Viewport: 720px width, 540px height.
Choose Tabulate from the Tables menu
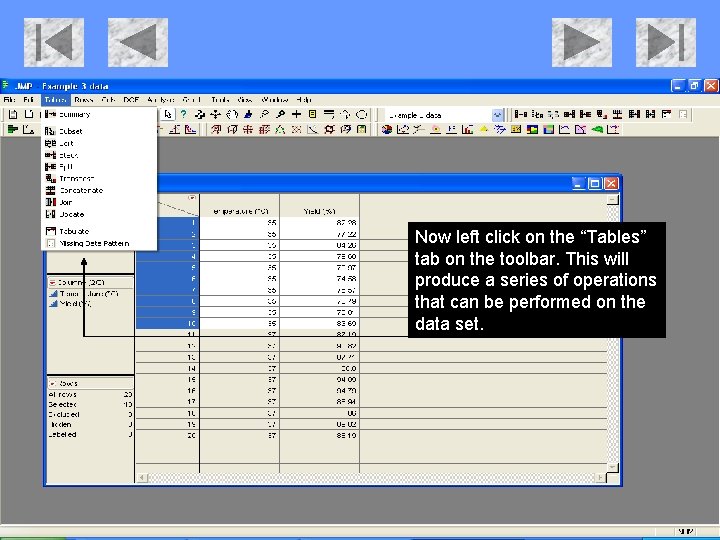pos(99,231)
